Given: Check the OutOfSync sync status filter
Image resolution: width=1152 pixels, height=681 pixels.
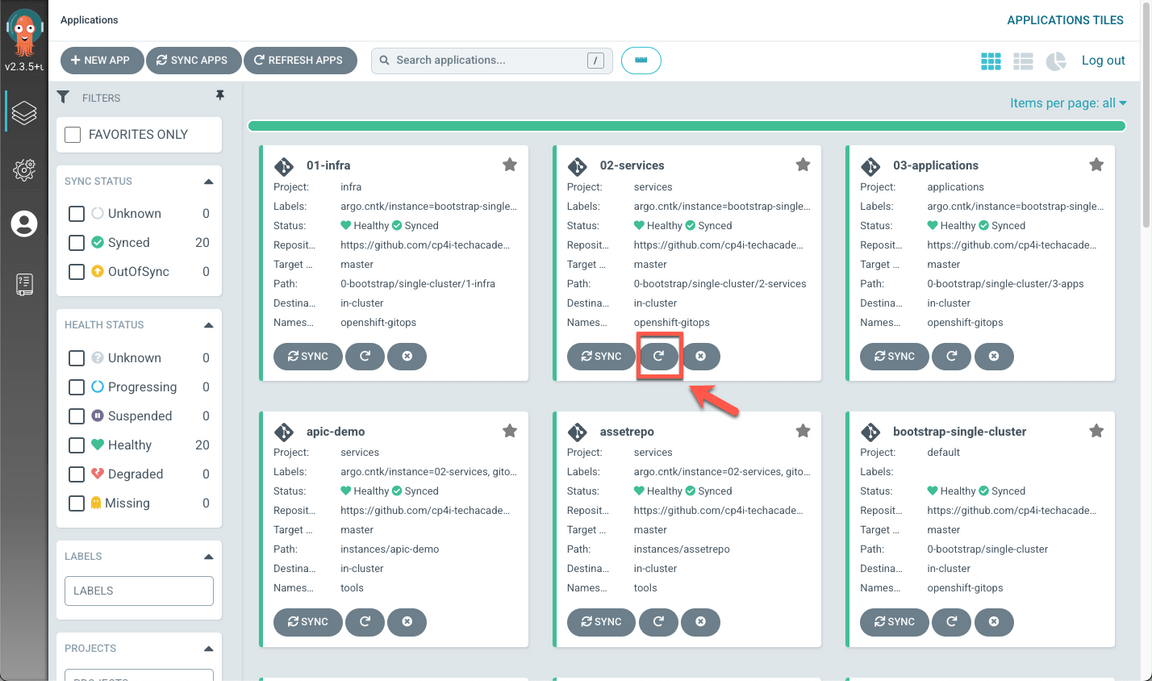Looking at the screenshot, I should coord(76,272).
